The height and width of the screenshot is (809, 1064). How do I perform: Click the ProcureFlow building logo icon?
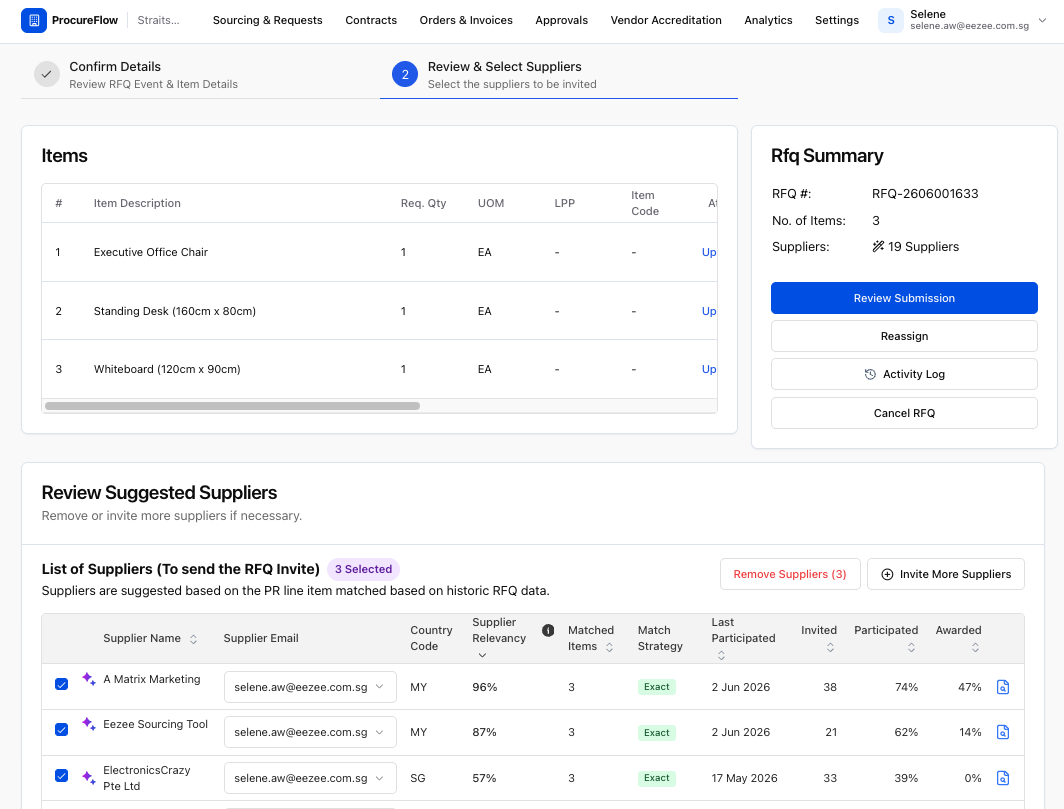[34, 20]
